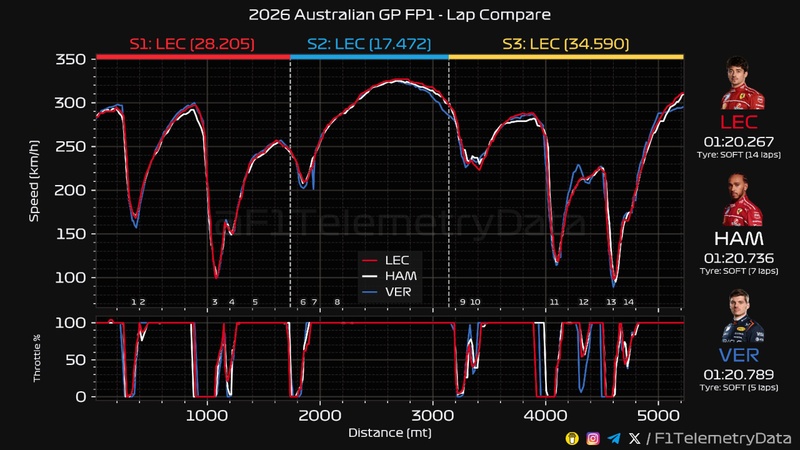Click the turn 12 corner marker
Viewport: 800px width, 450px height.
coord(584,302)
